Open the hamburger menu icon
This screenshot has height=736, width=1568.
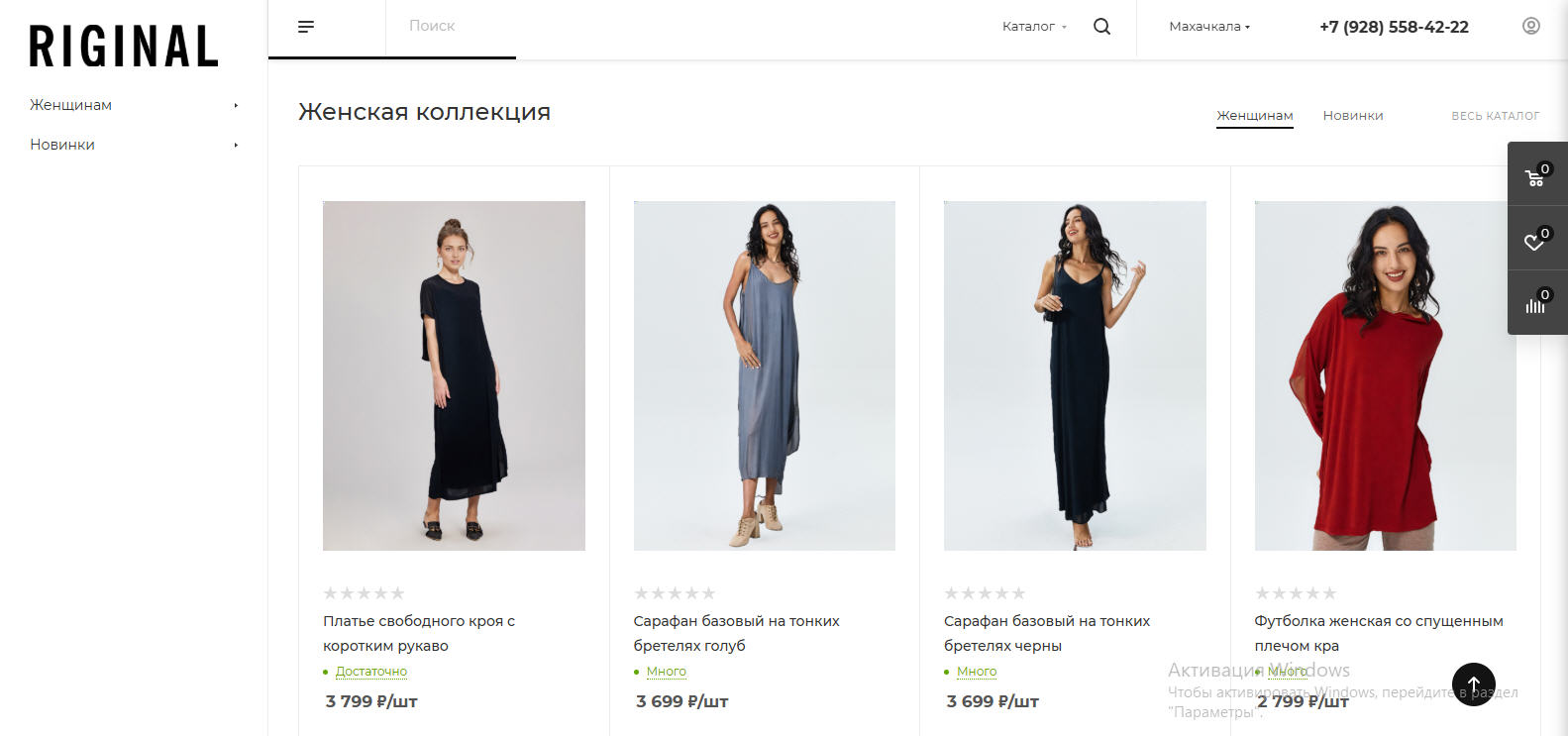tap(306, 27)
